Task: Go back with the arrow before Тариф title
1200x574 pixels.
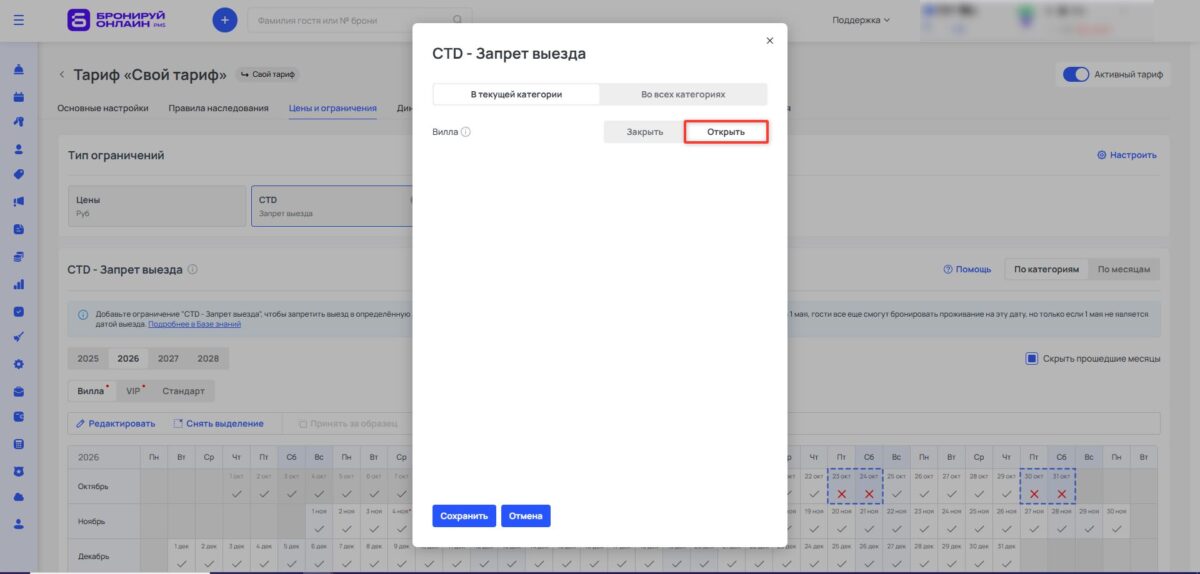Action: pos(62,74)
